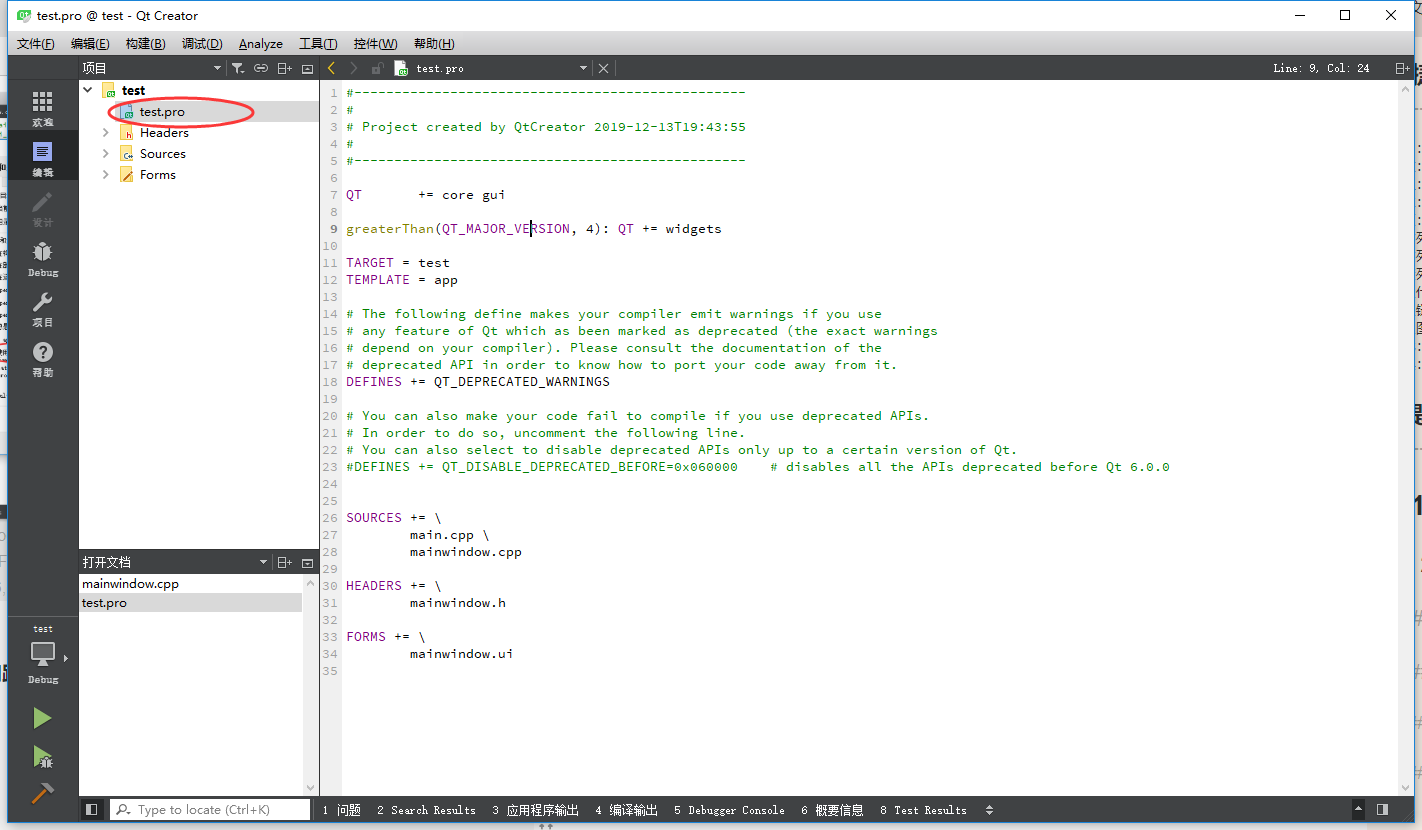Image resolution: width=1422 pixels, height=830 pixels.
Task: Open the kit selector showing test Debug
Action: 42,652
